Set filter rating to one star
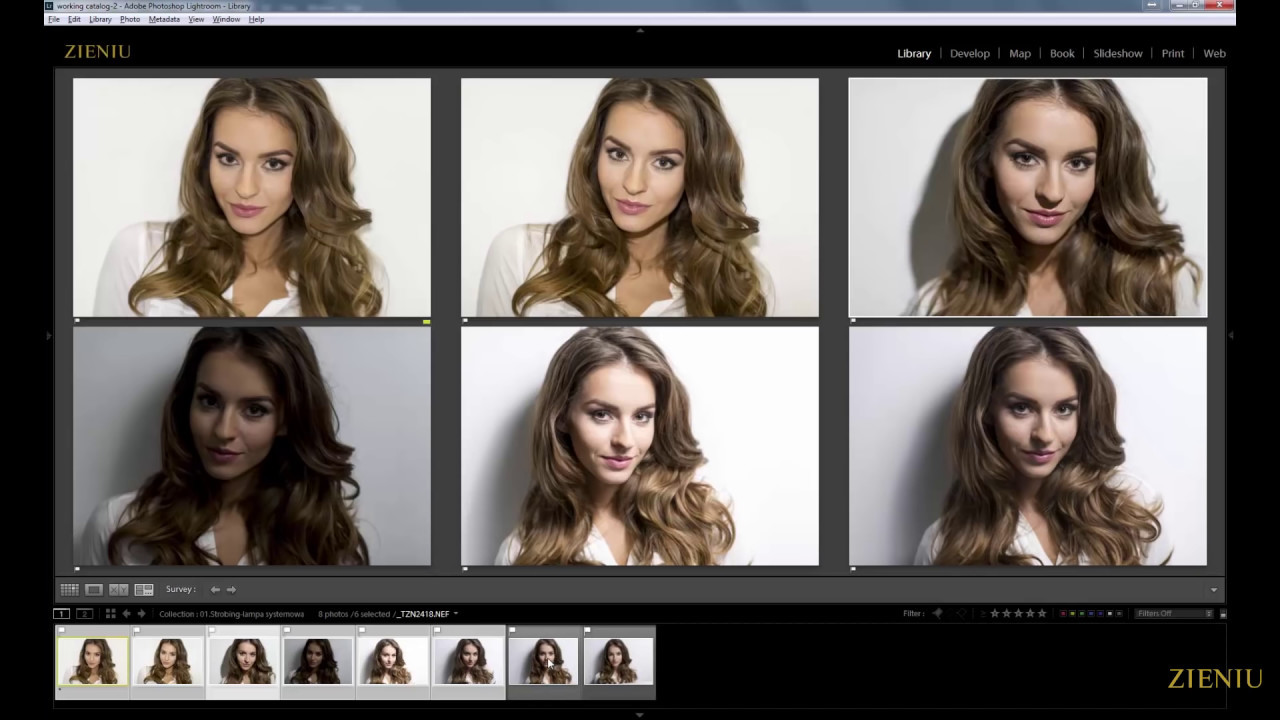1280x720 pixels. (x=994, y=613)
